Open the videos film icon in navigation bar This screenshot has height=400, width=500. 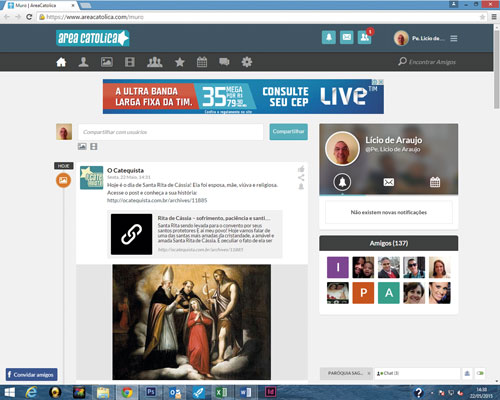(x=130, y=62)
